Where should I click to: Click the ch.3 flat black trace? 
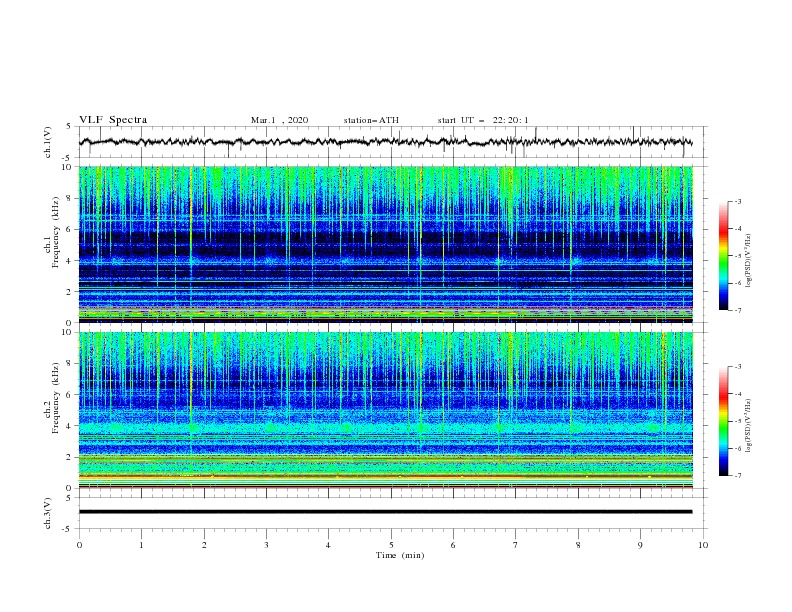click(385, 512)
